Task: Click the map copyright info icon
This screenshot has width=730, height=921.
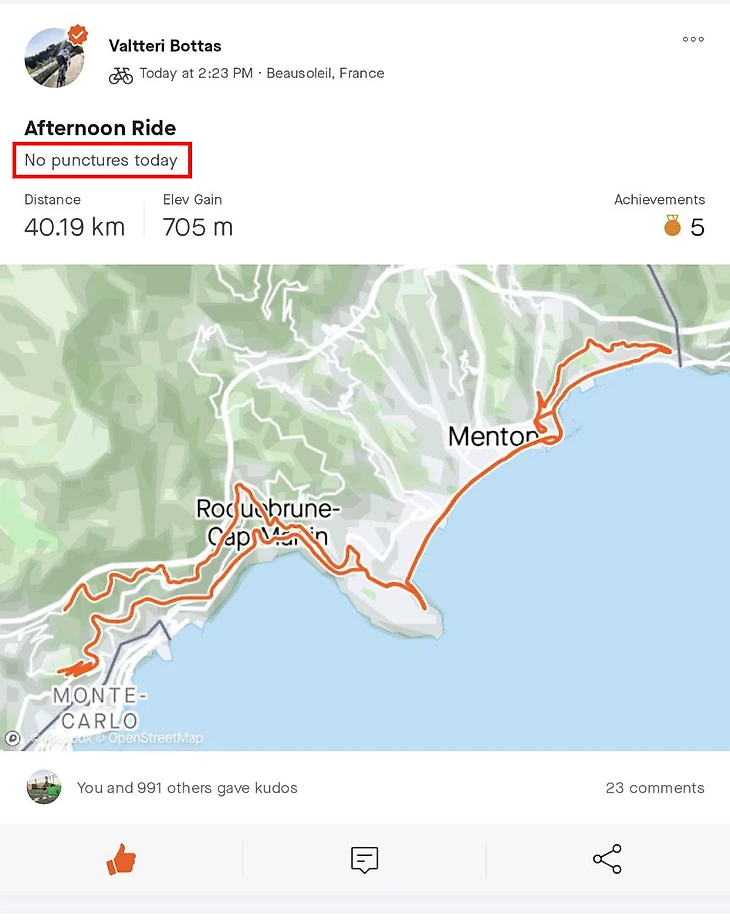Action: click(13, 739)
